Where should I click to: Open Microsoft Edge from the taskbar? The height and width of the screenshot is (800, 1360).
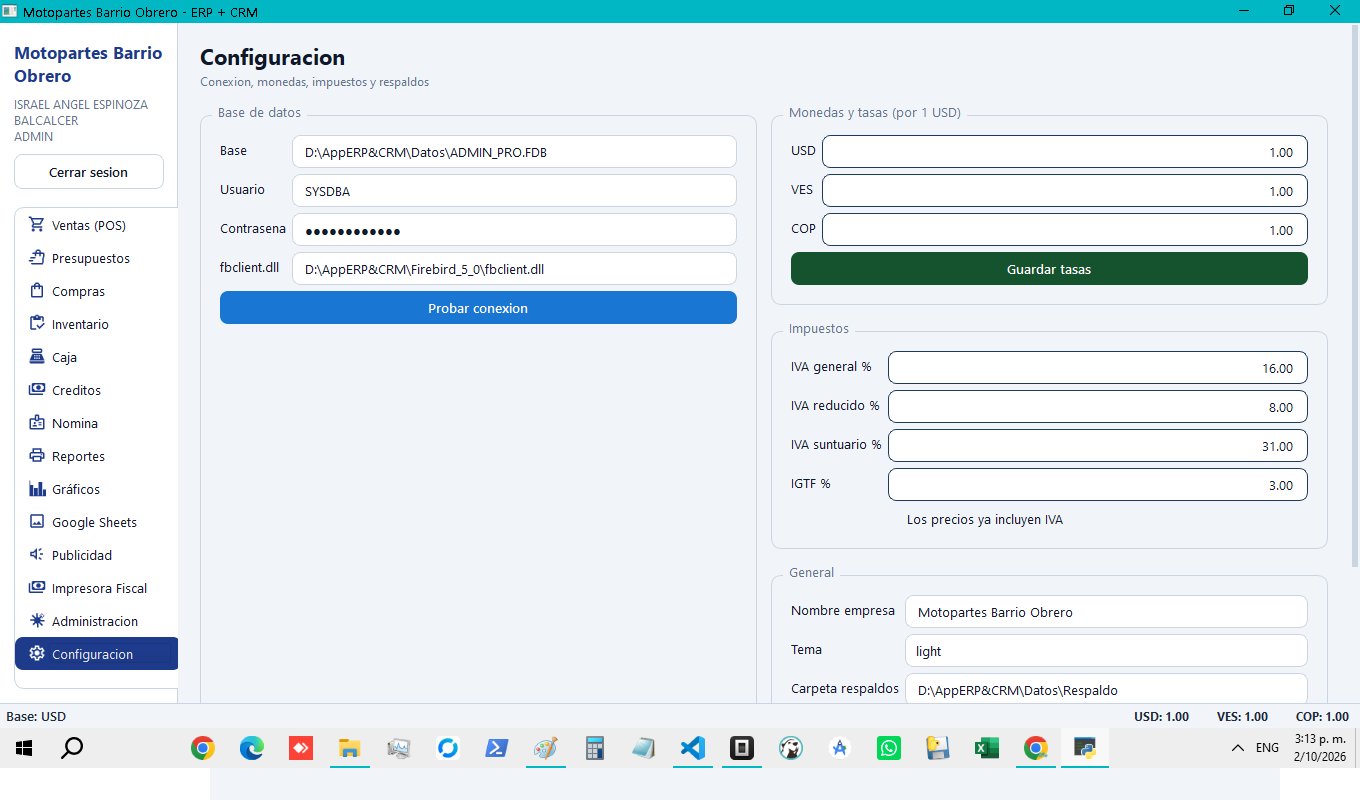(251, 748)
